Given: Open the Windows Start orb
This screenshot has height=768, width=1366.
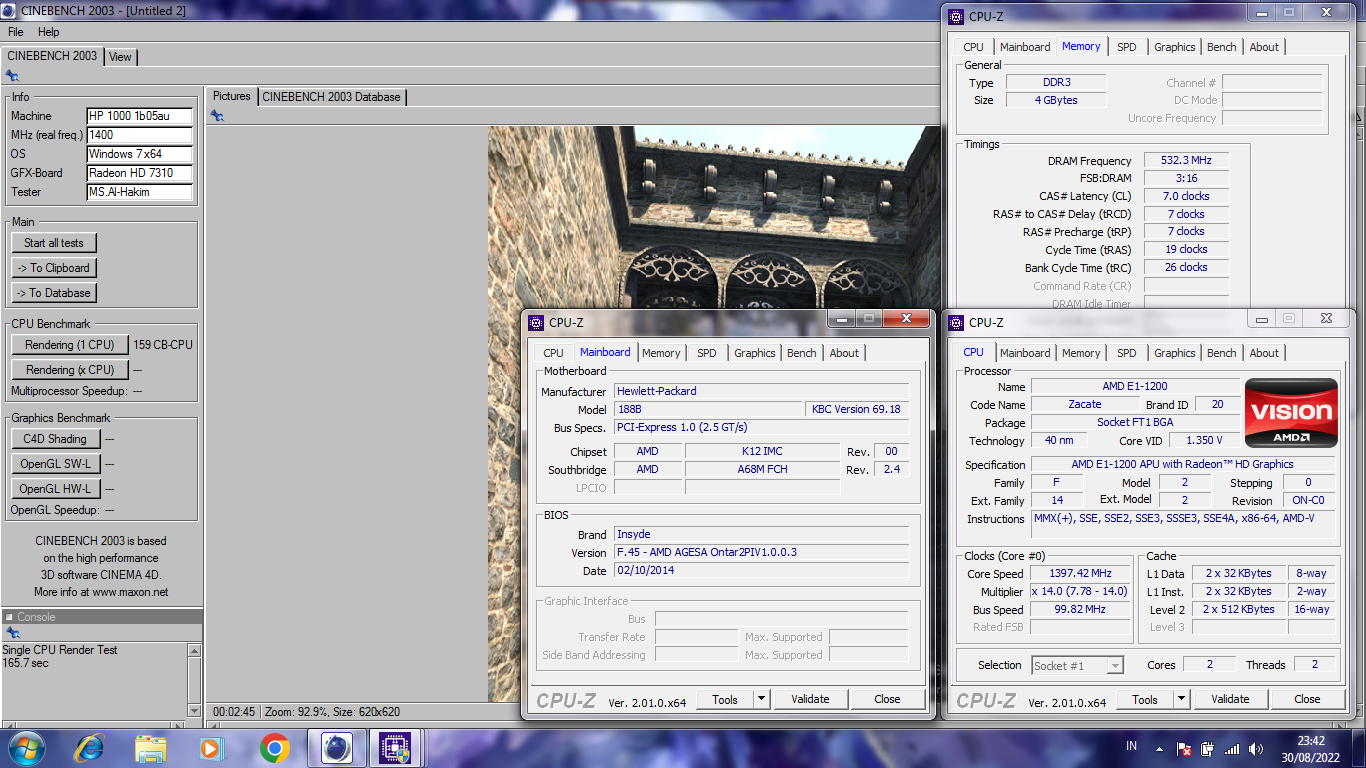Looking at the screenshot, I should [25, 747].
